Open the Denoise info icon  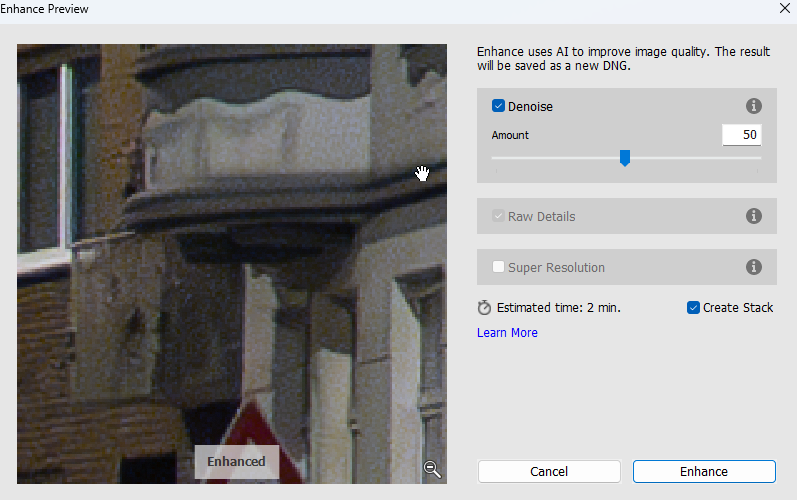pyautogui.click(x=753, y=106)
